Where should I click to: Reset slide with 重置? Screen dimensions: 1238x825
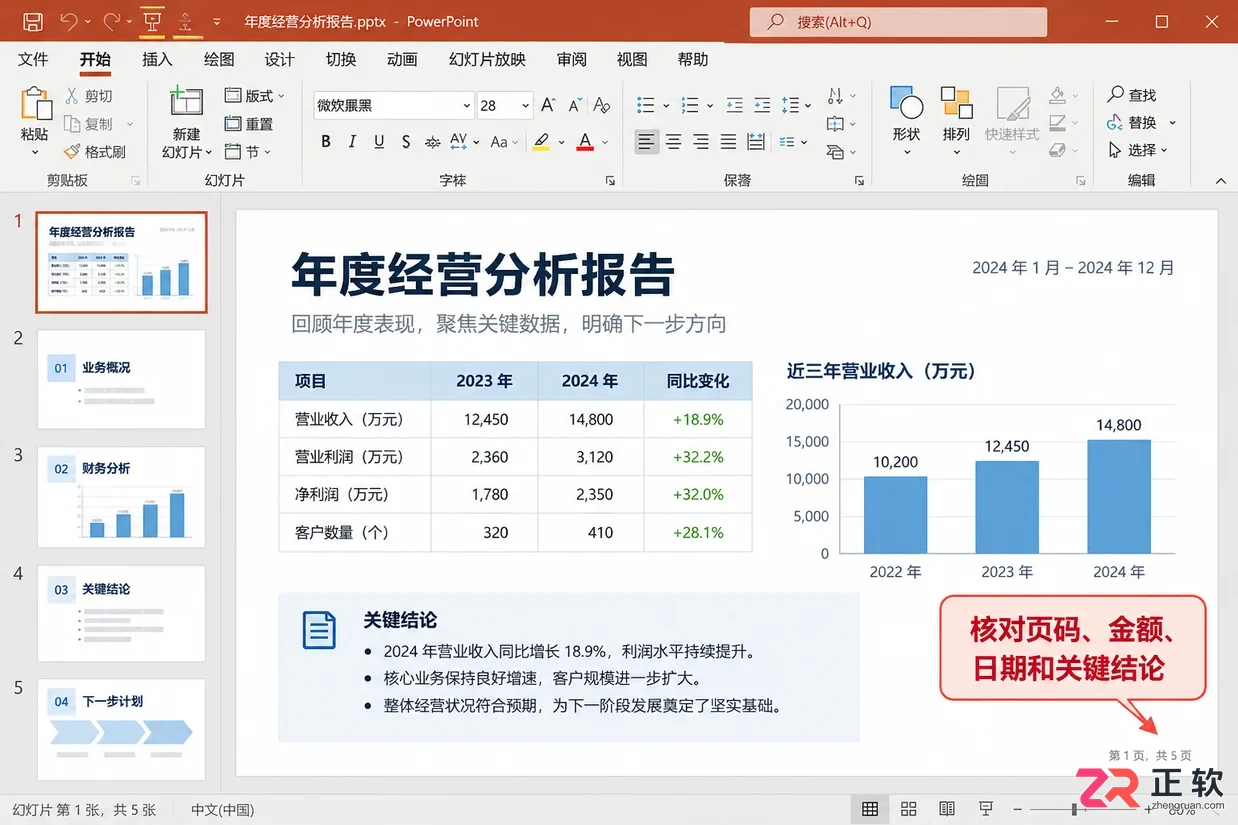(x=249, y=124)
